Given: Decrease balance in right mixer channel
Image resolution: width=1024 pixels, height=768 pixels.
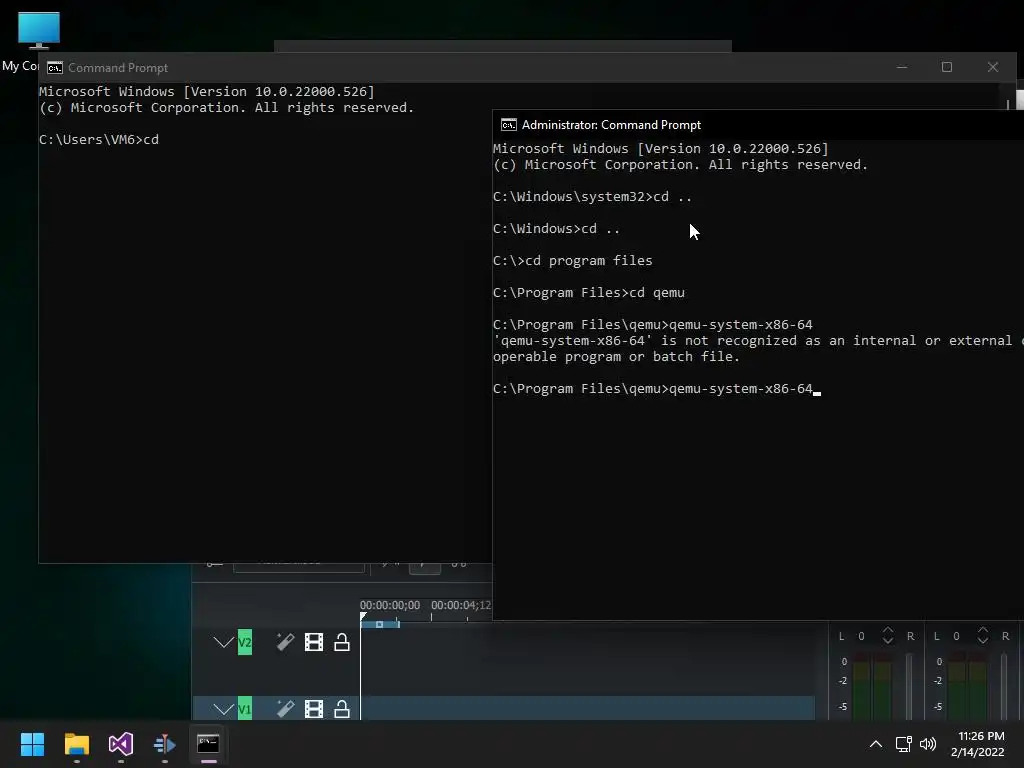Looking at the screenshot, I should click(x=983, y=641).
